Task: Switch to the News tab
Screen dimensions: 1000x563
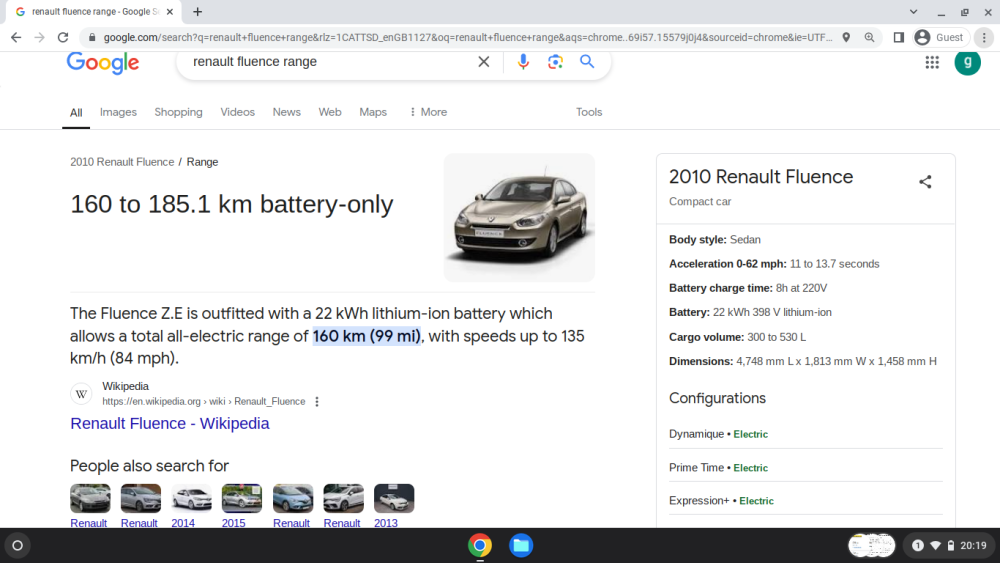Action: [x=286, y=112]
